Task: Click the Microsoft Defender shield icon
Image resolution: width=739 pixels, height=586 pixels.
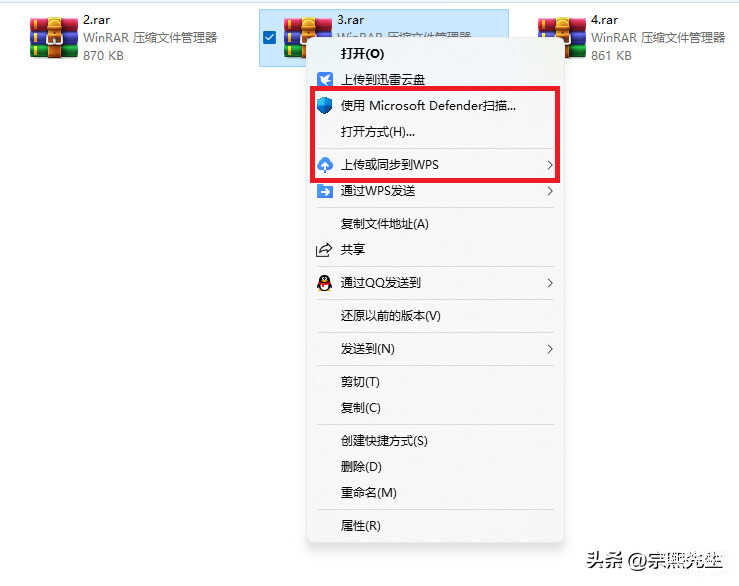Action: [325, 105]
